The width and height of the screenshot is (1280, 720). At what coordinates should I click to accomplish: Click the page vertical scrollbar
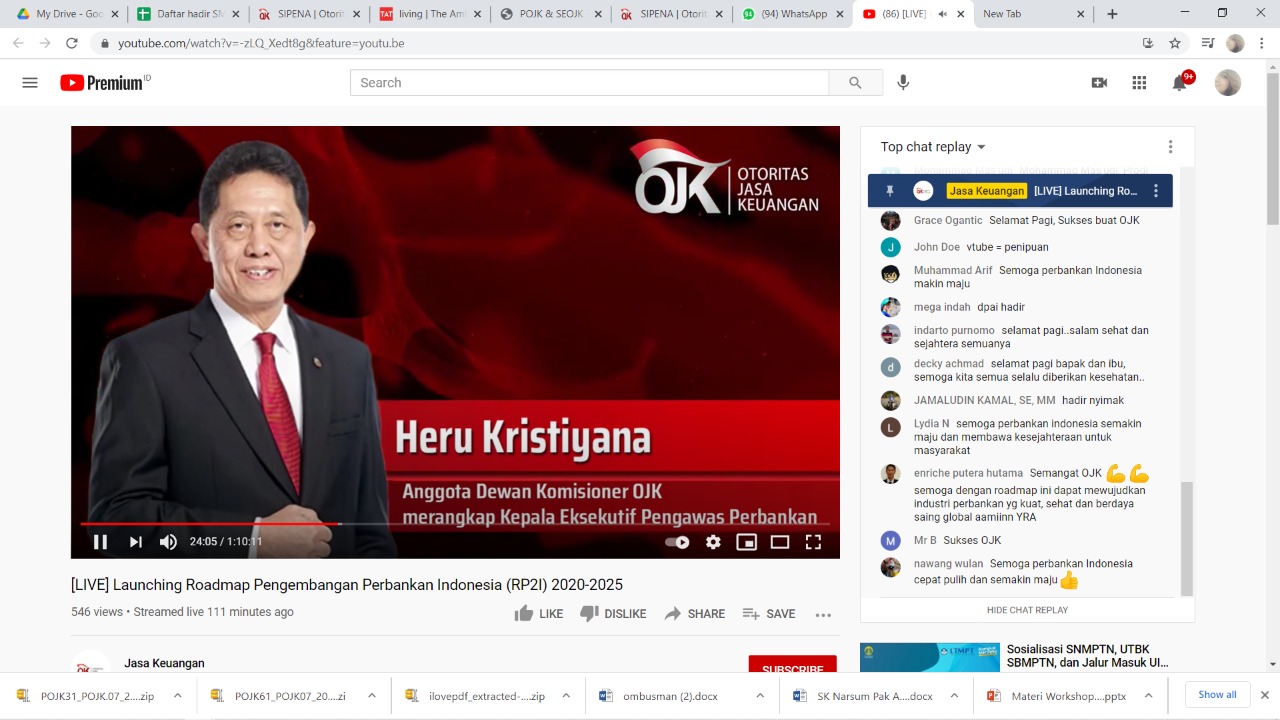1273,150
